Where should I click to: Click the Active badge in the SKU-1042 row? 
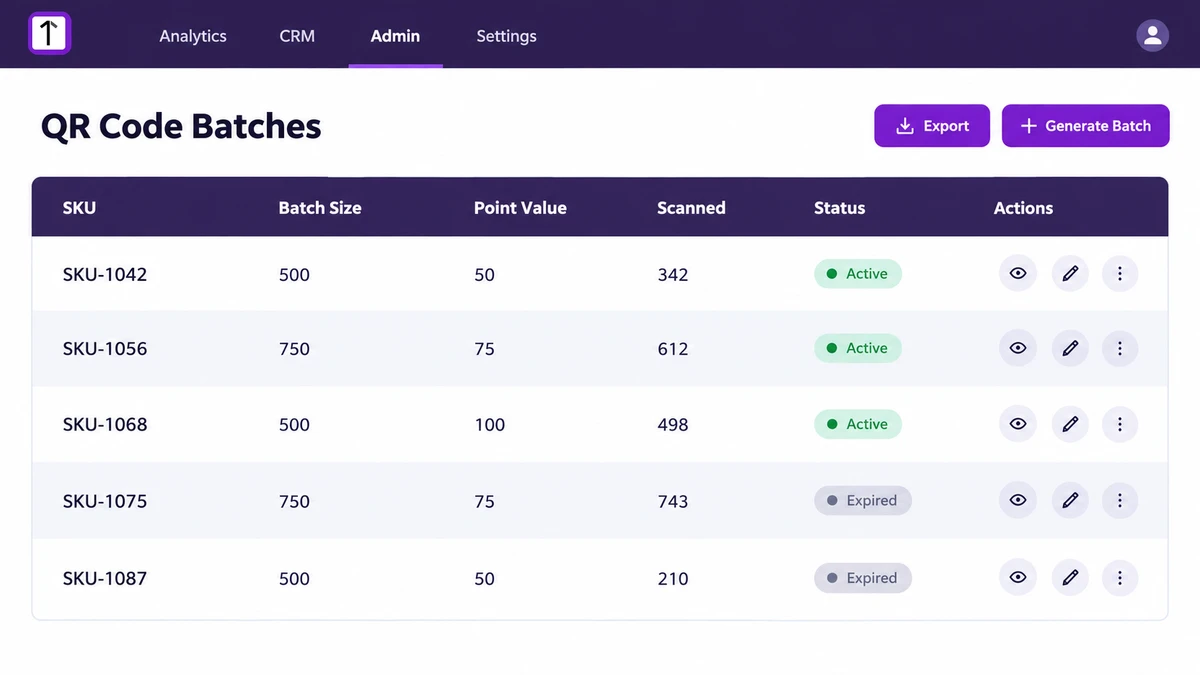858,274
